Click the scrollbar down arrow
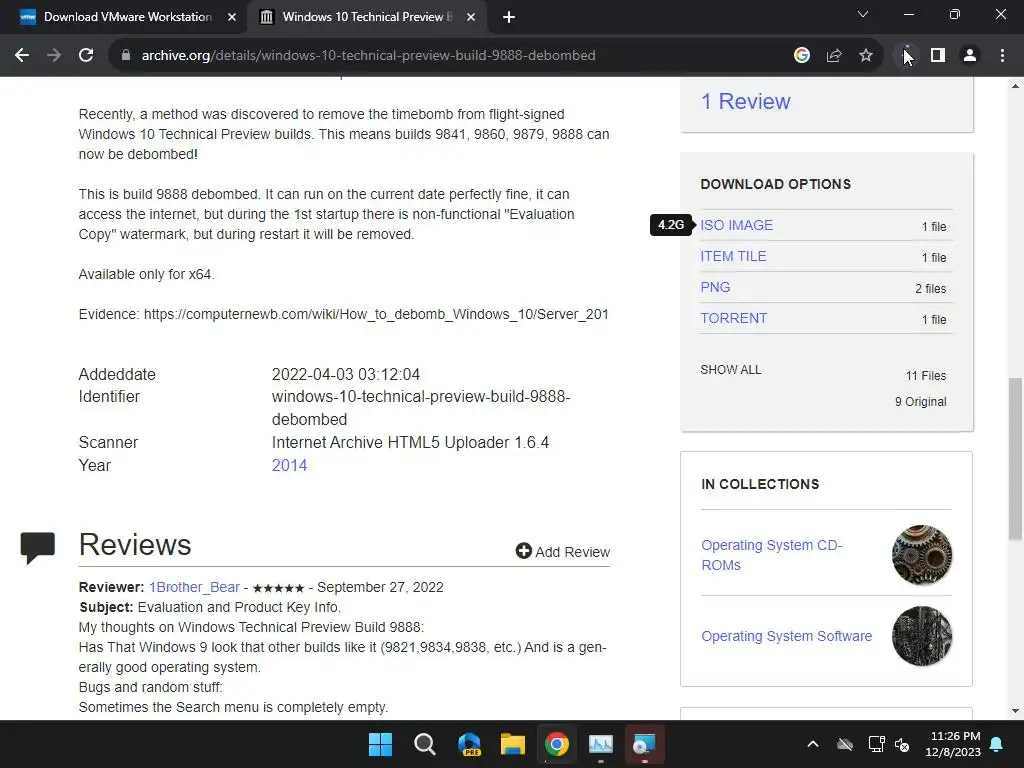The height and width of the screenshot is (768, 1024). point(1016,711)
